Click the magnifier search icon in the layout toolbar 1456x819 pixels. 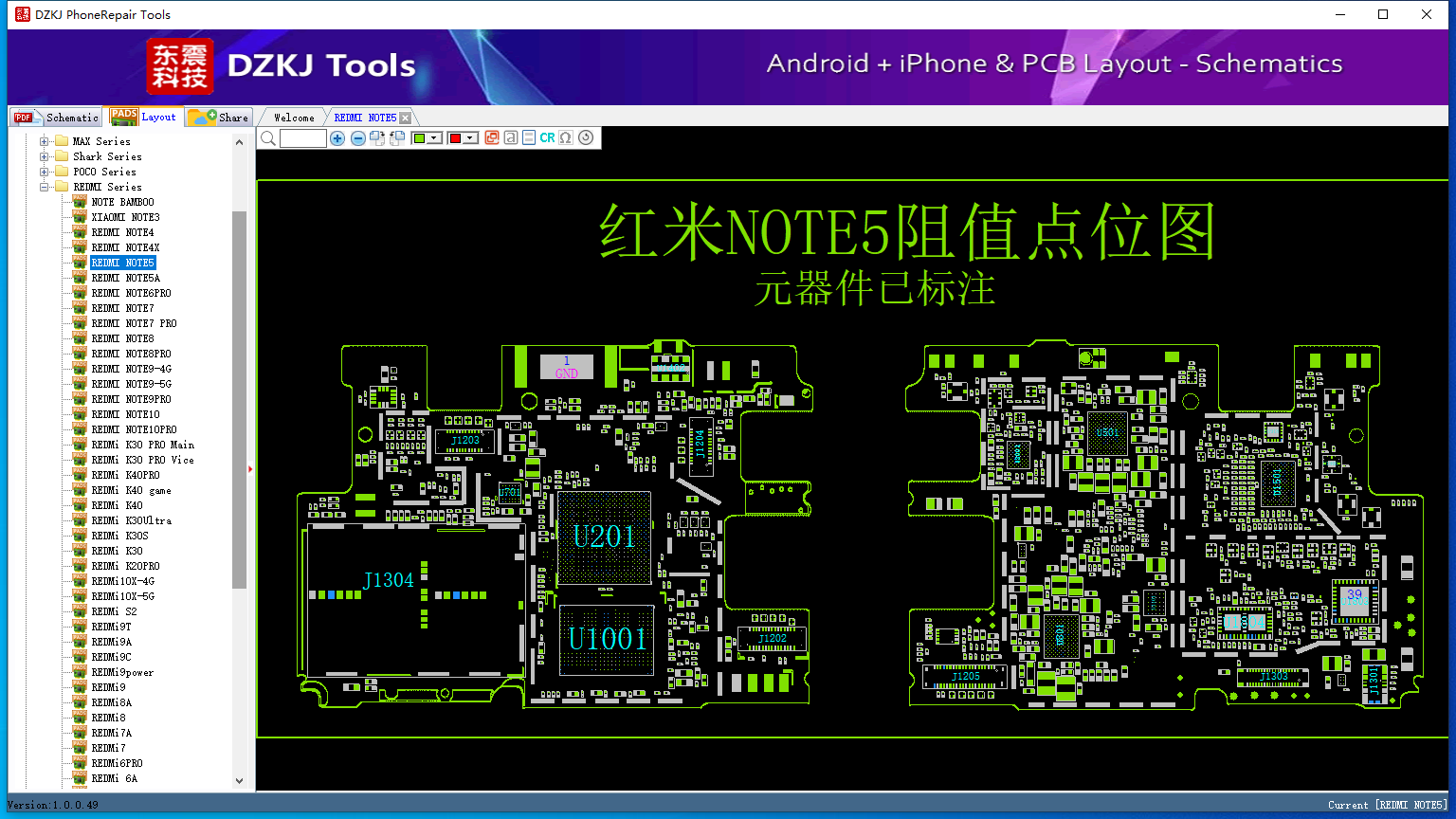click(x=268, y=138)
